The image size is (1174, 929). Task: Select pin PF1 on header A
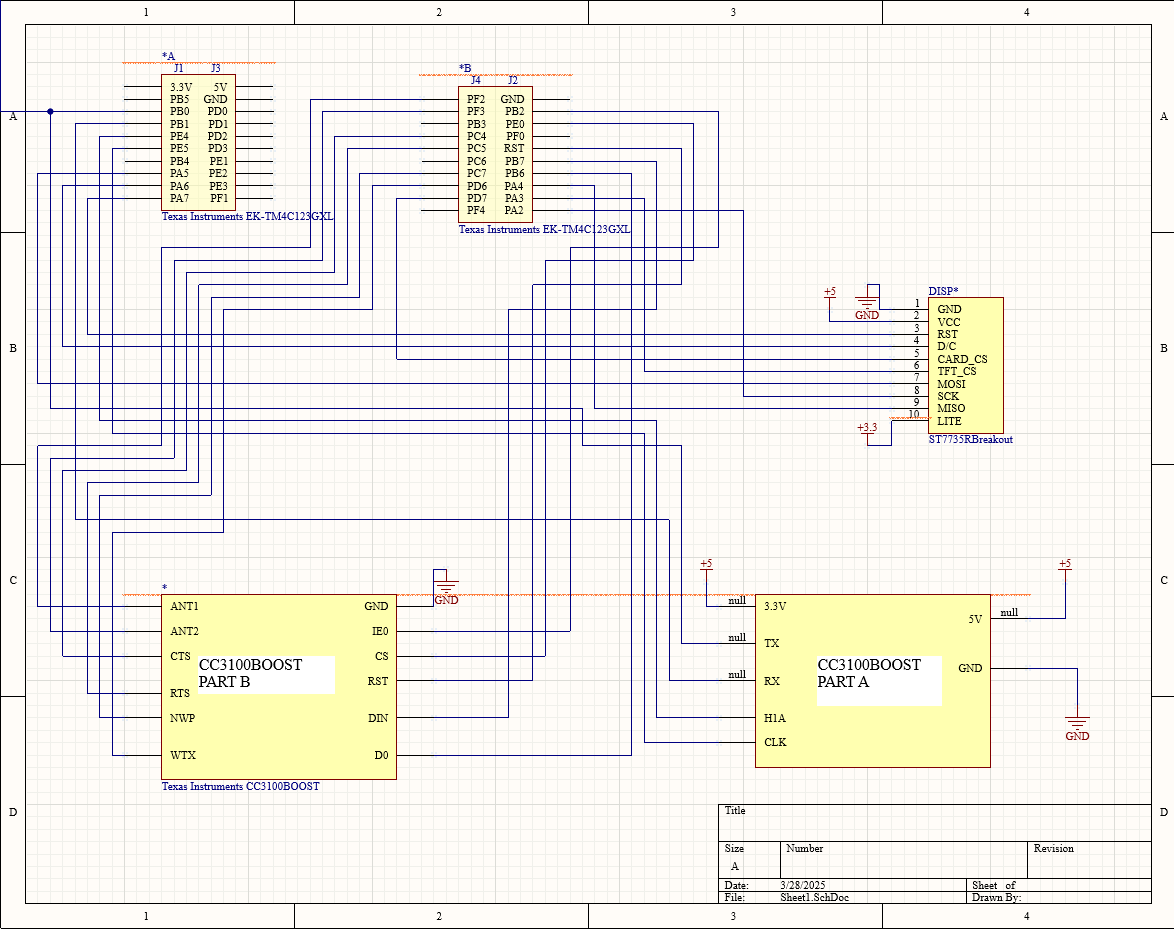pos(219,198)
